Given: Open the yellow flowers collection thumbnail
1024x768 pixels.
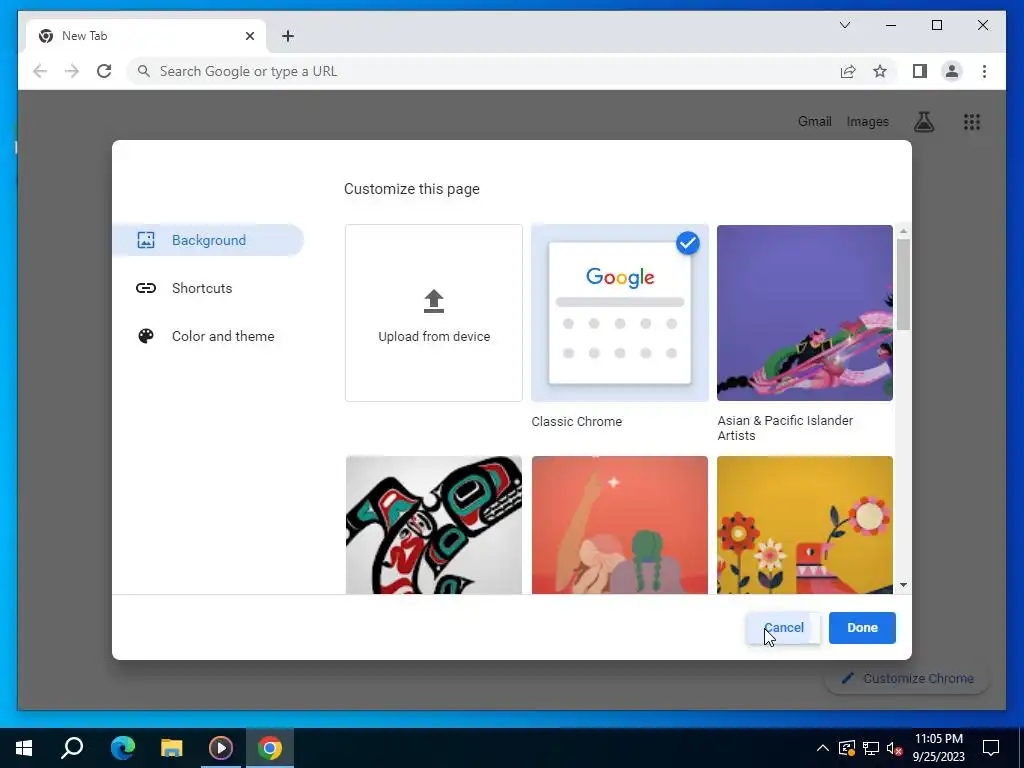Looking at the screenshot, I should pyautogui.click(x=805, y=525).
